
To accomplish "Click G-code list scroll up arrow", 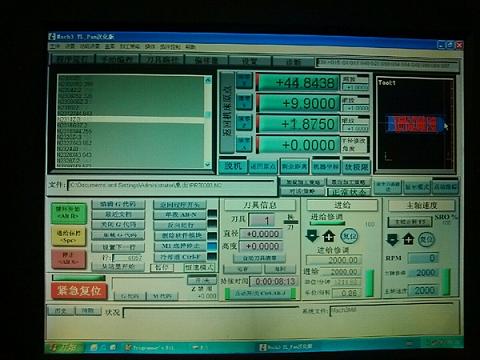I will 208,80.
